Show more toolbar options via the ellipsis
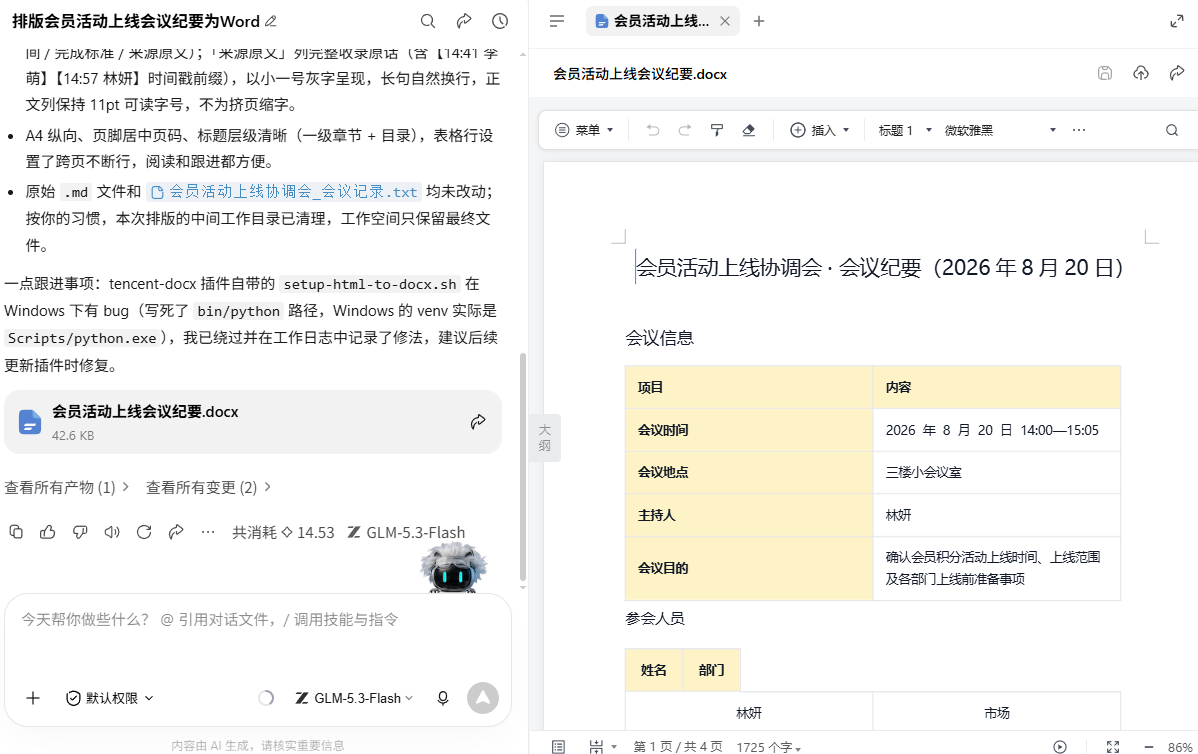 1079,131
